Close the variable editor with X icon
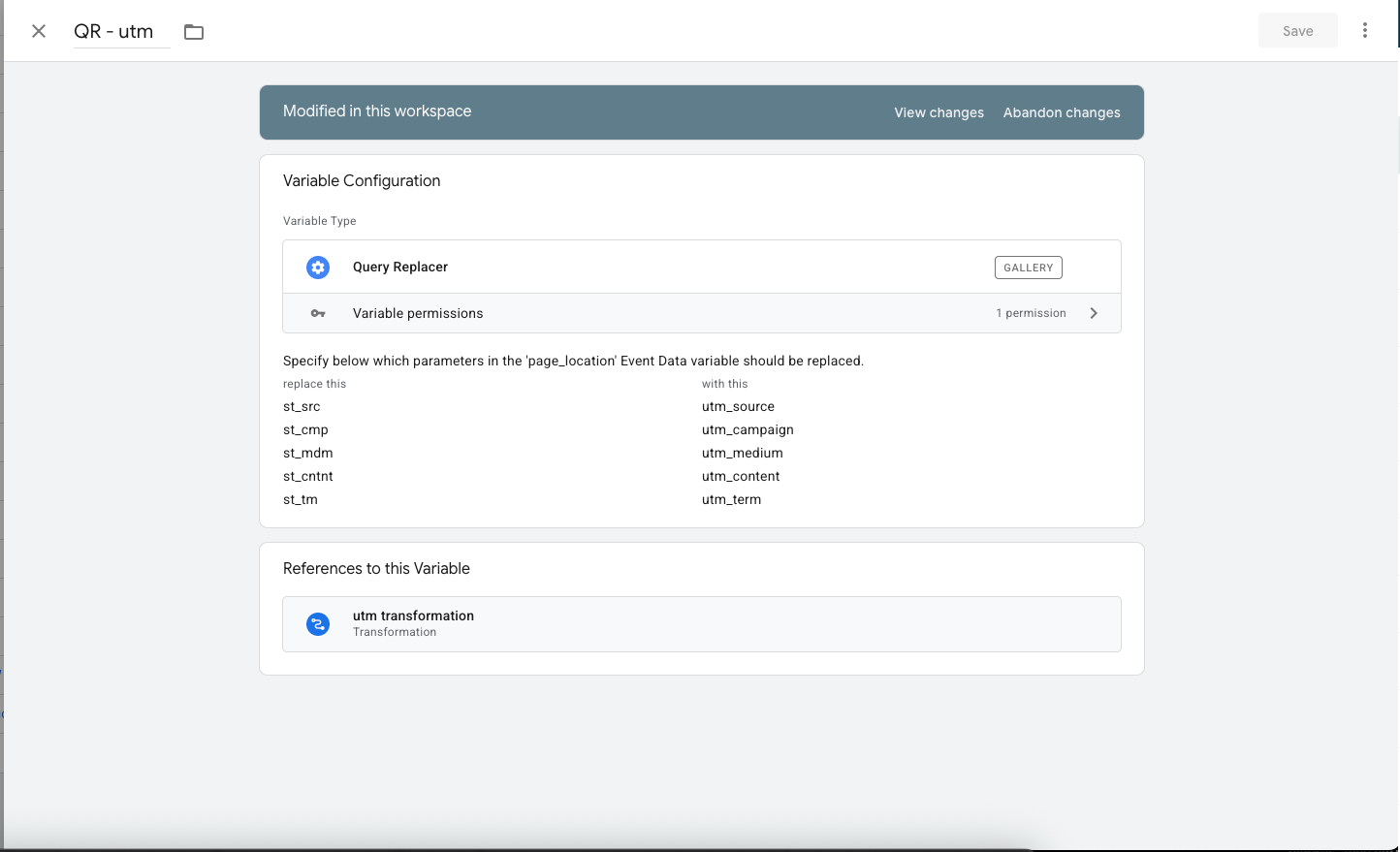1400x852 pixels. click(x=39, y=31)
